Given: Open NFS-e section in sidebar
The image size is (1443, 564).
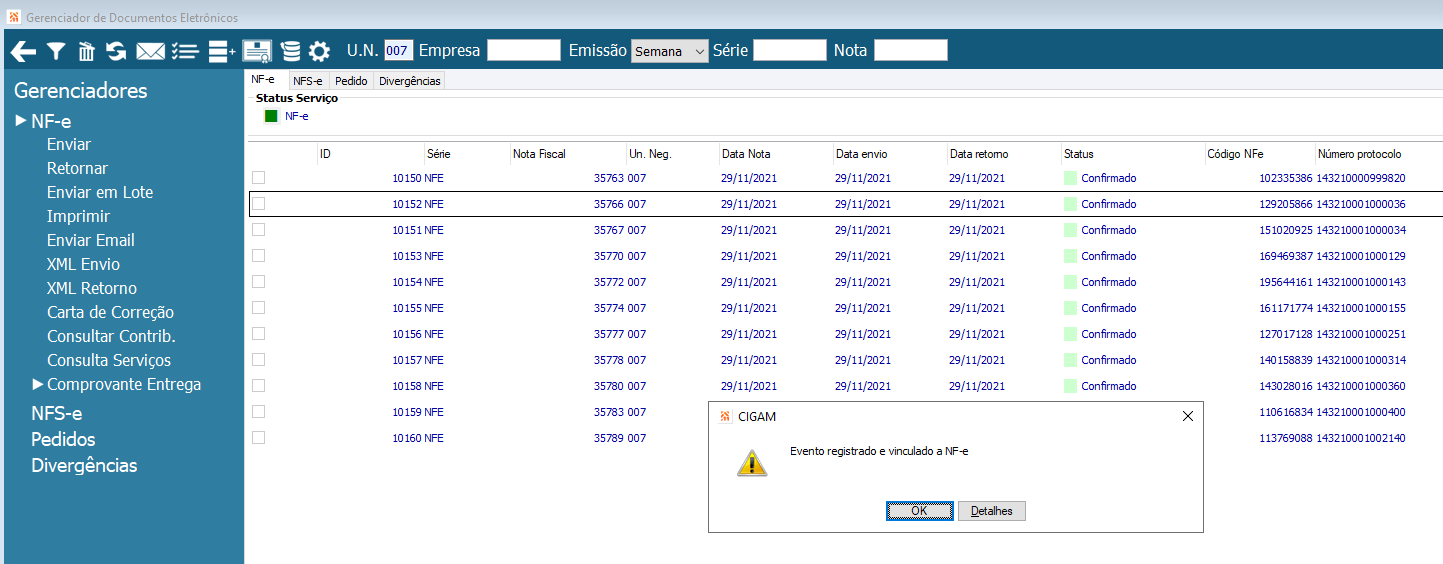Looking at the screenshot, I should click(x=57, y=413).
